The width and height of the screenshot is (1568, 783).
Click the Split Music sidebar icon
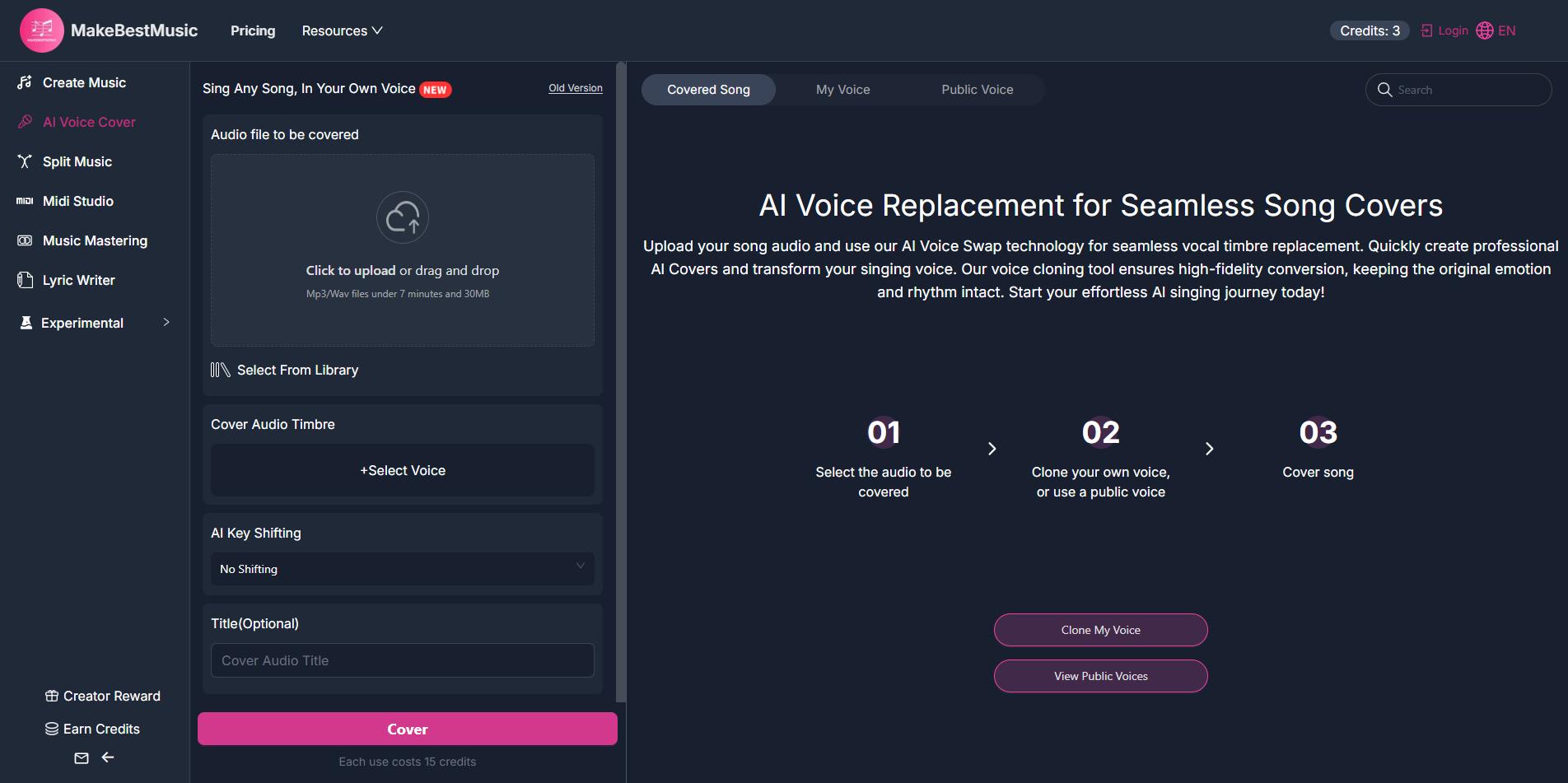click(x=25, y=161)
